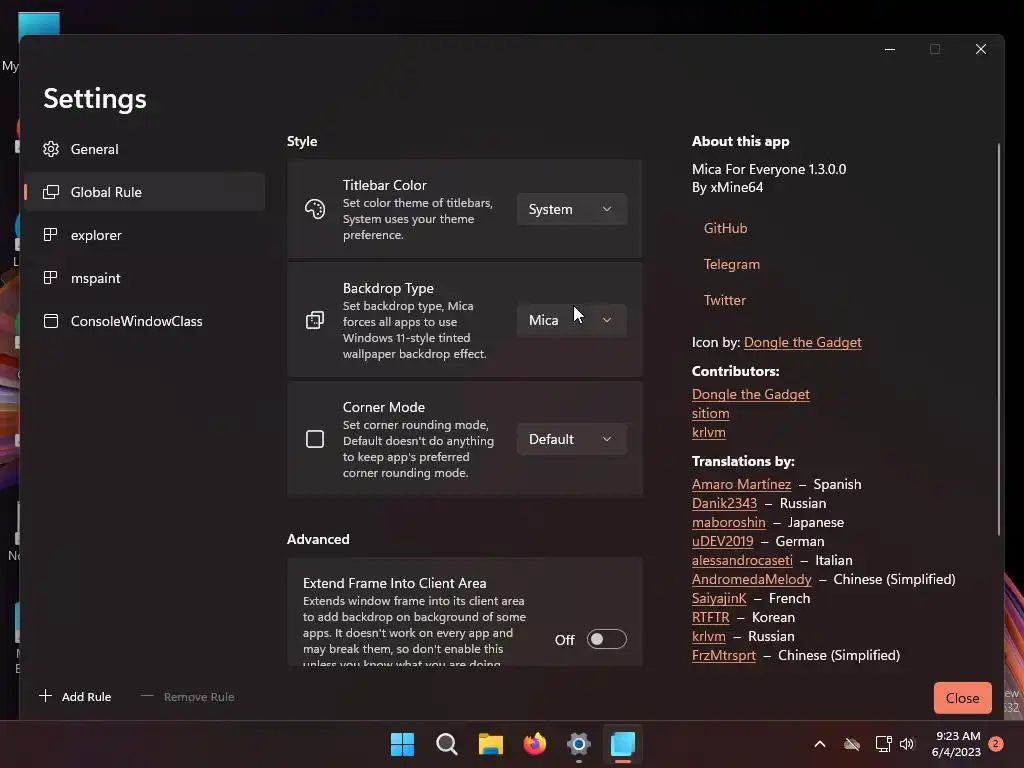Click the About panel vertical scrollbar

[998, 340]
